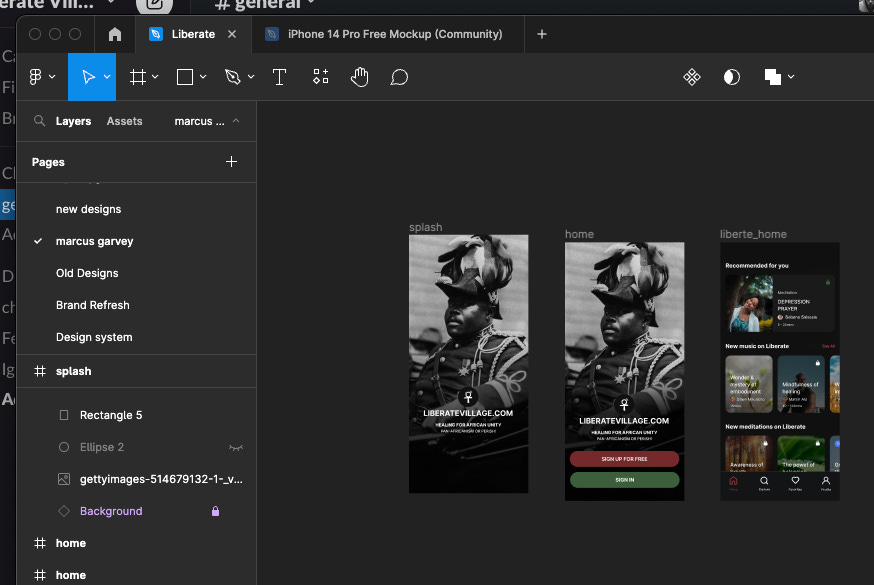
Task: Open a new tab with plus button
Action: click(542, 35)
